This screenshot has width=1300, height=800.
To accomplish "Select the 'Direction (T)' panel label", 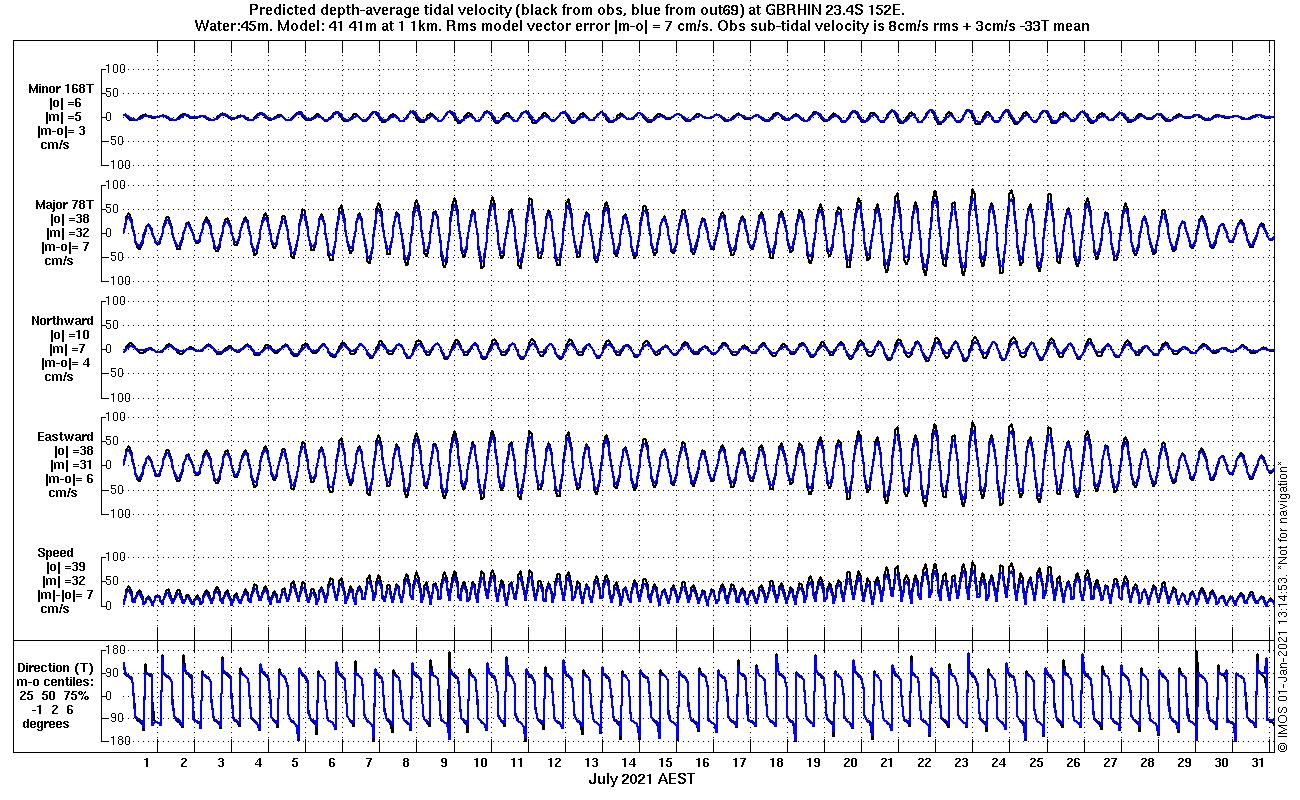I will [57, 668].
